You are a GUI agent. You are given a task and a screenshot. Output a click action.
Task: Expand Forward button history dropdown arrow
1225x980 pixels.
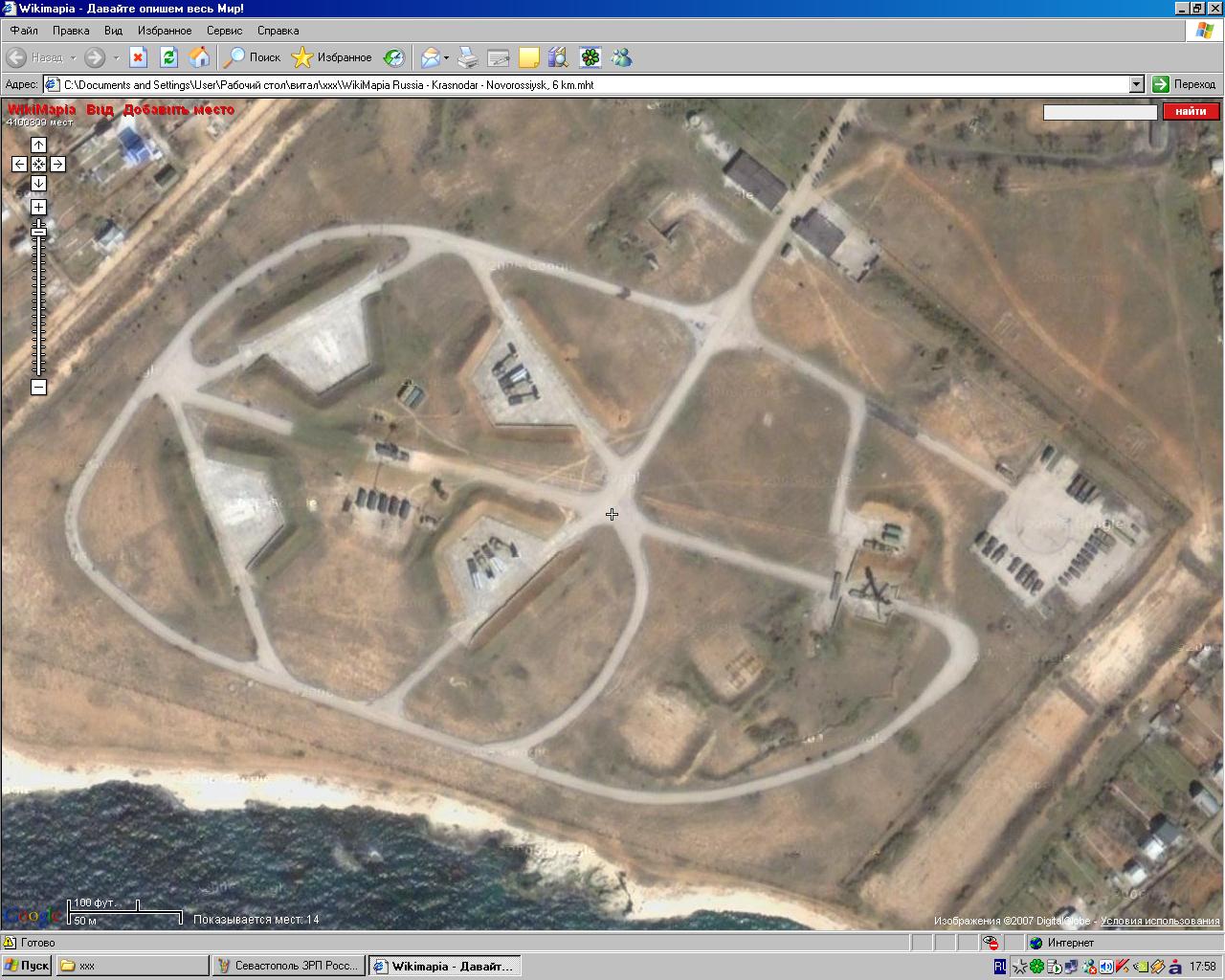click(x=116, y=57)
